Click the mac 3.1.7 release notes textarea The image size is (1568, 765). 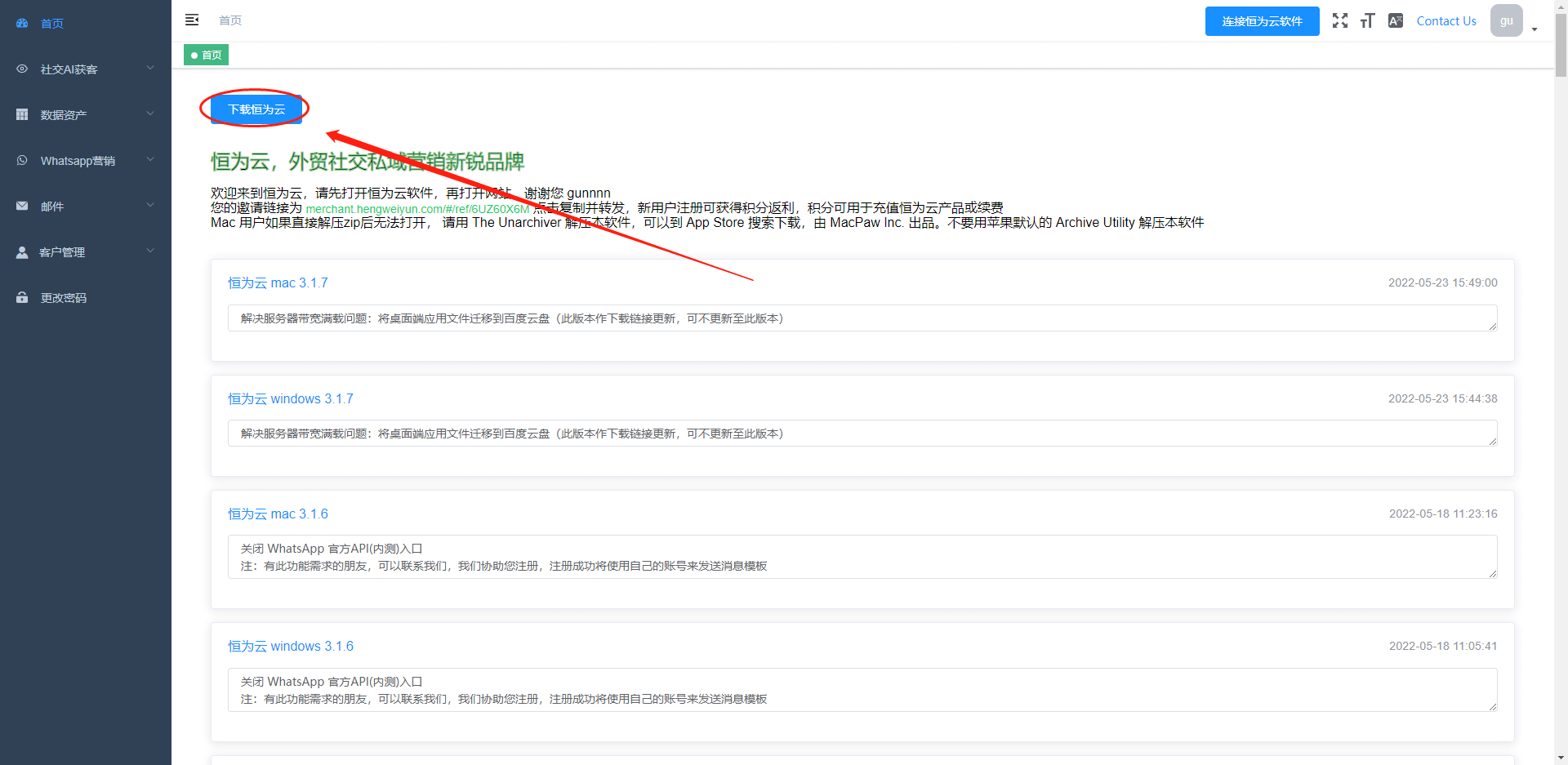coord(862,318)
